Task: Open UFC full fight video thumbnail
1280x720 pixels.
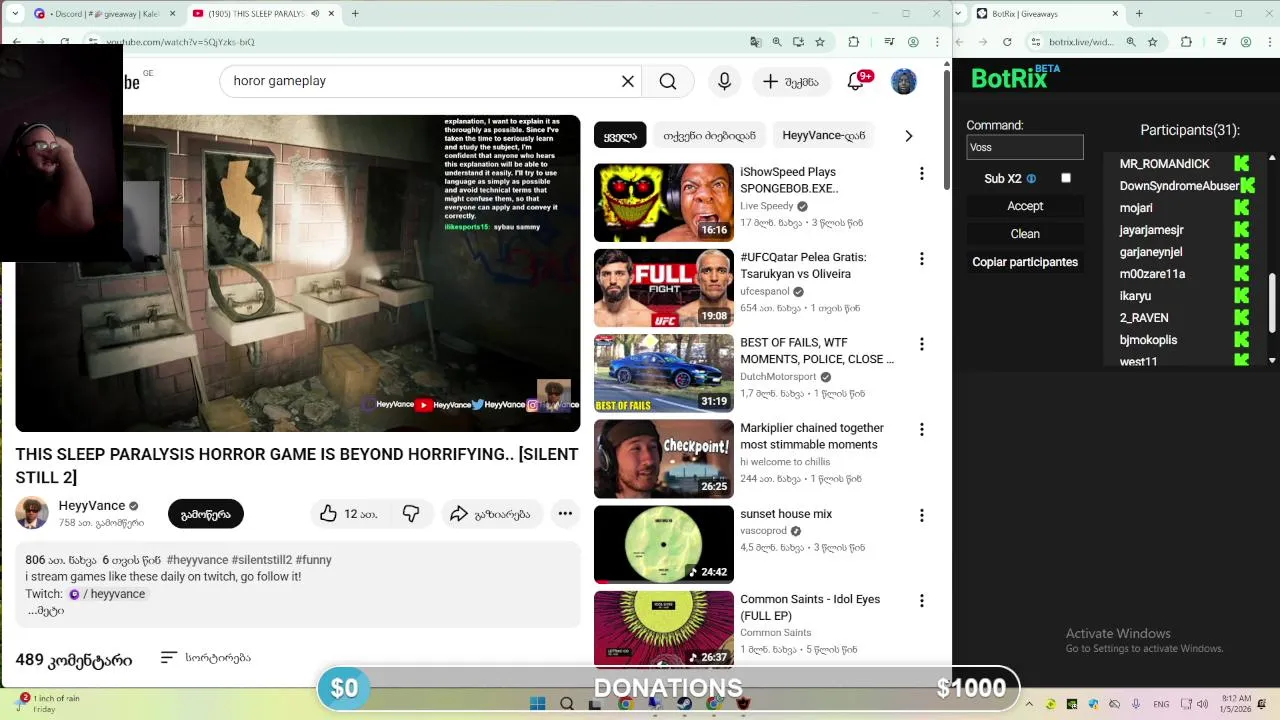Action: tap(664, 288)
